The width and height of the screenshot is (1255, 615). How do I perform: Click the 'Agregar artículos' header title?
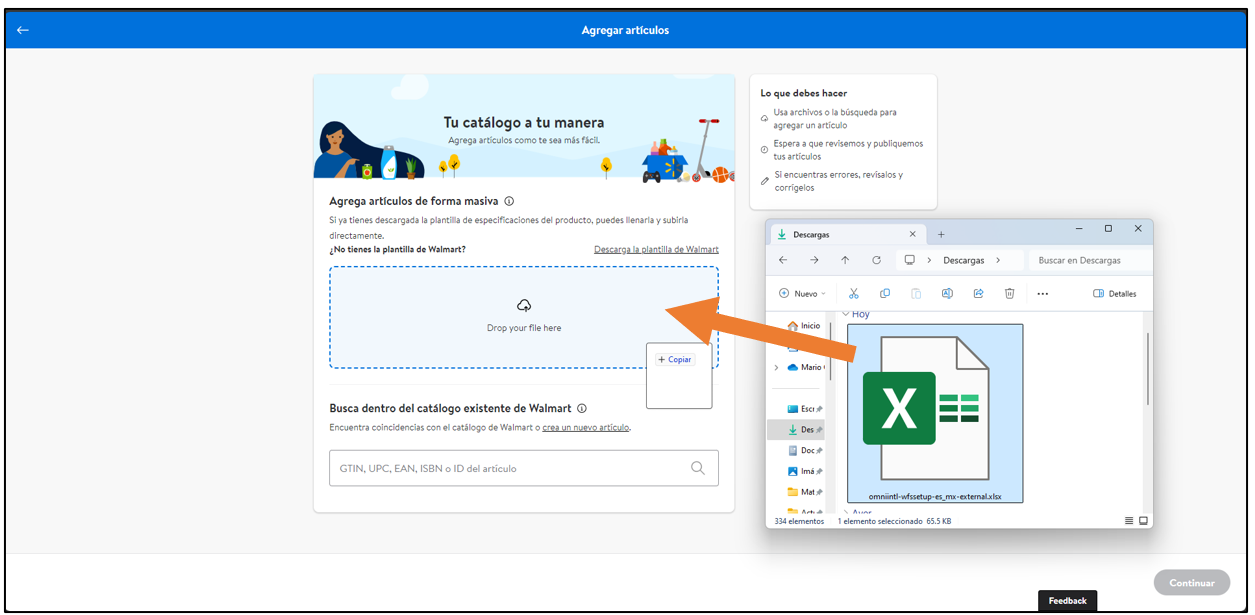[625, 30]
